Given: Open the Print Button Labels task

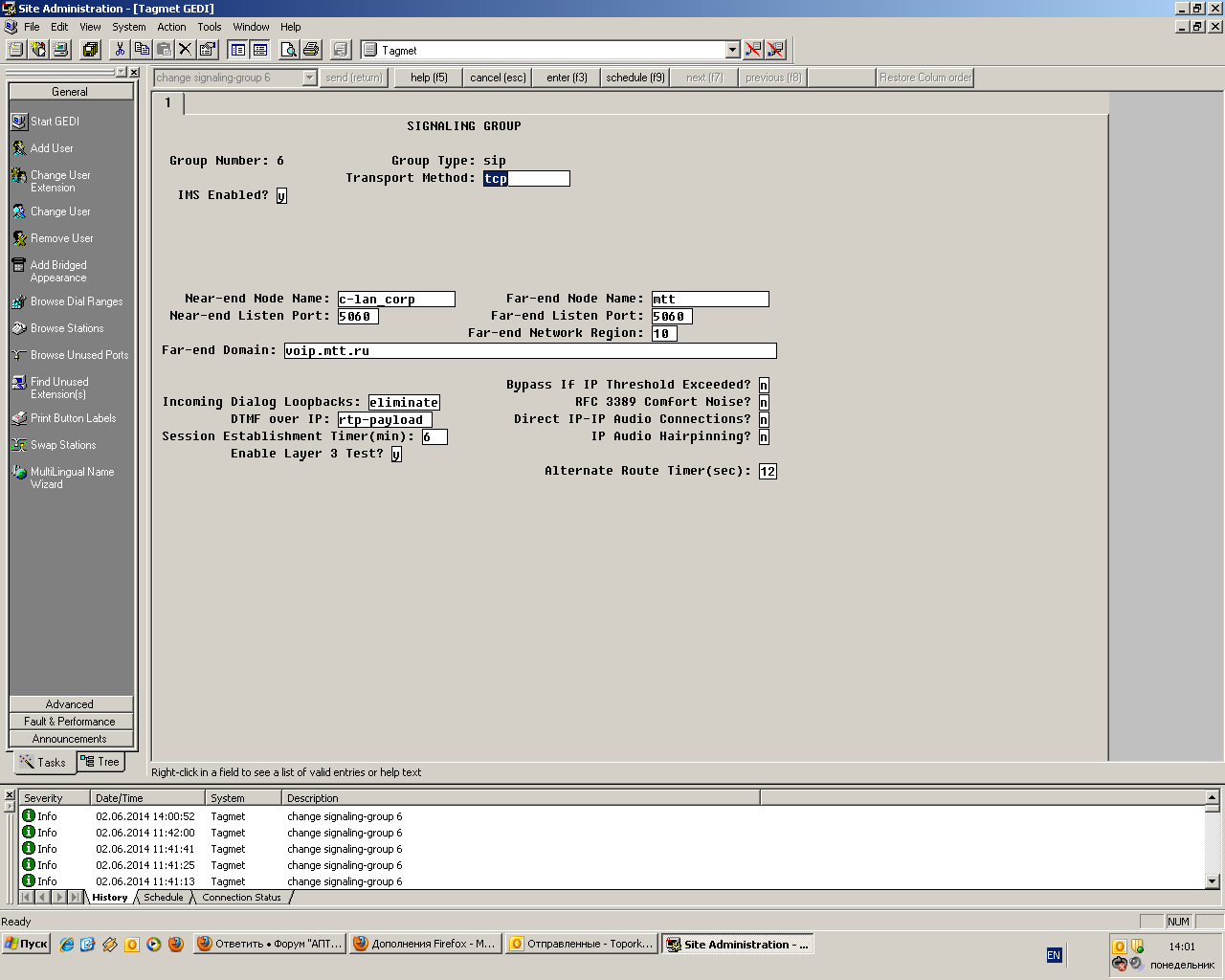Looking at the screenshot, I should [x=64, y=418].
